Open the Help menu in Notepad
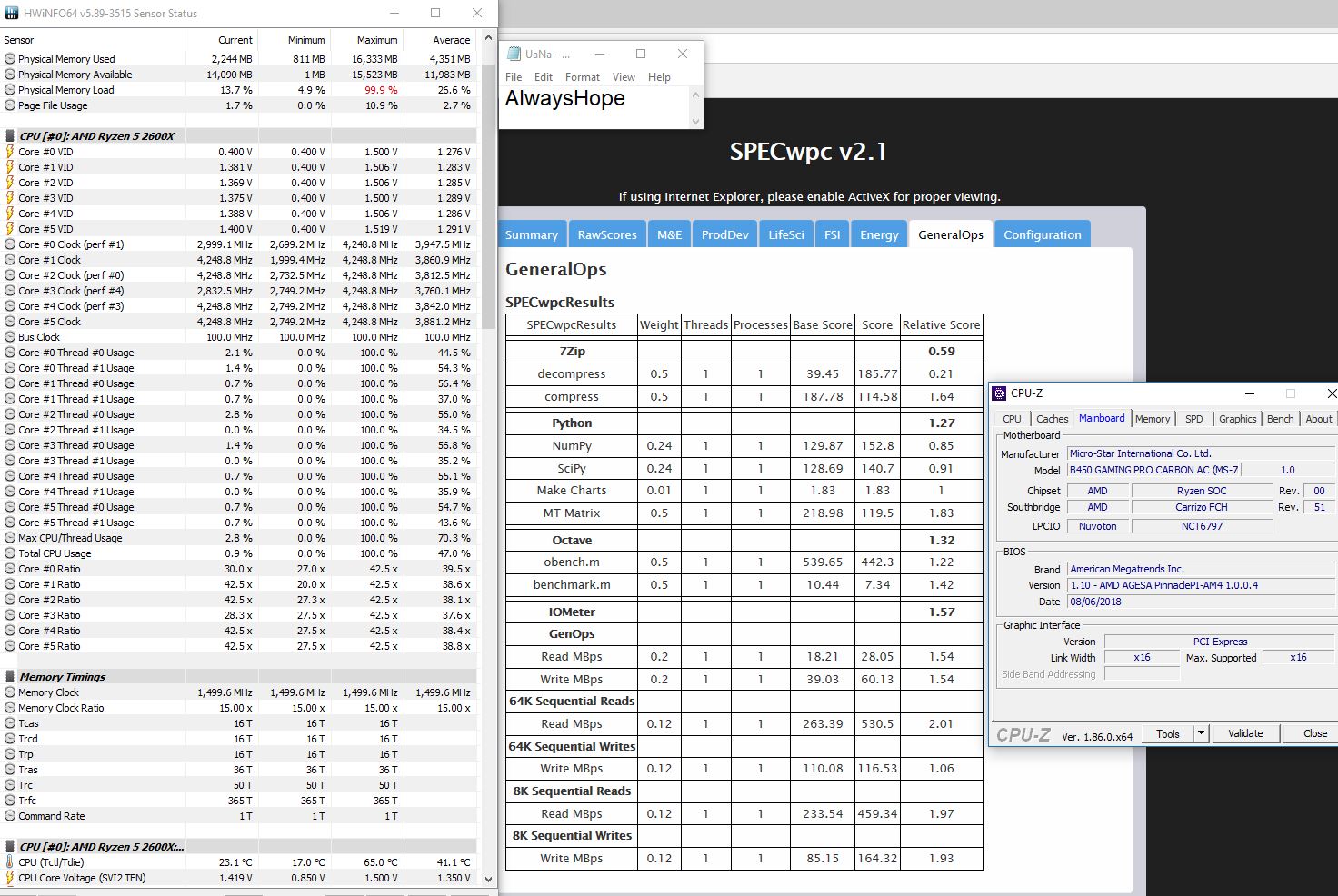This screenshot has height=896, width=1338. 659,77
